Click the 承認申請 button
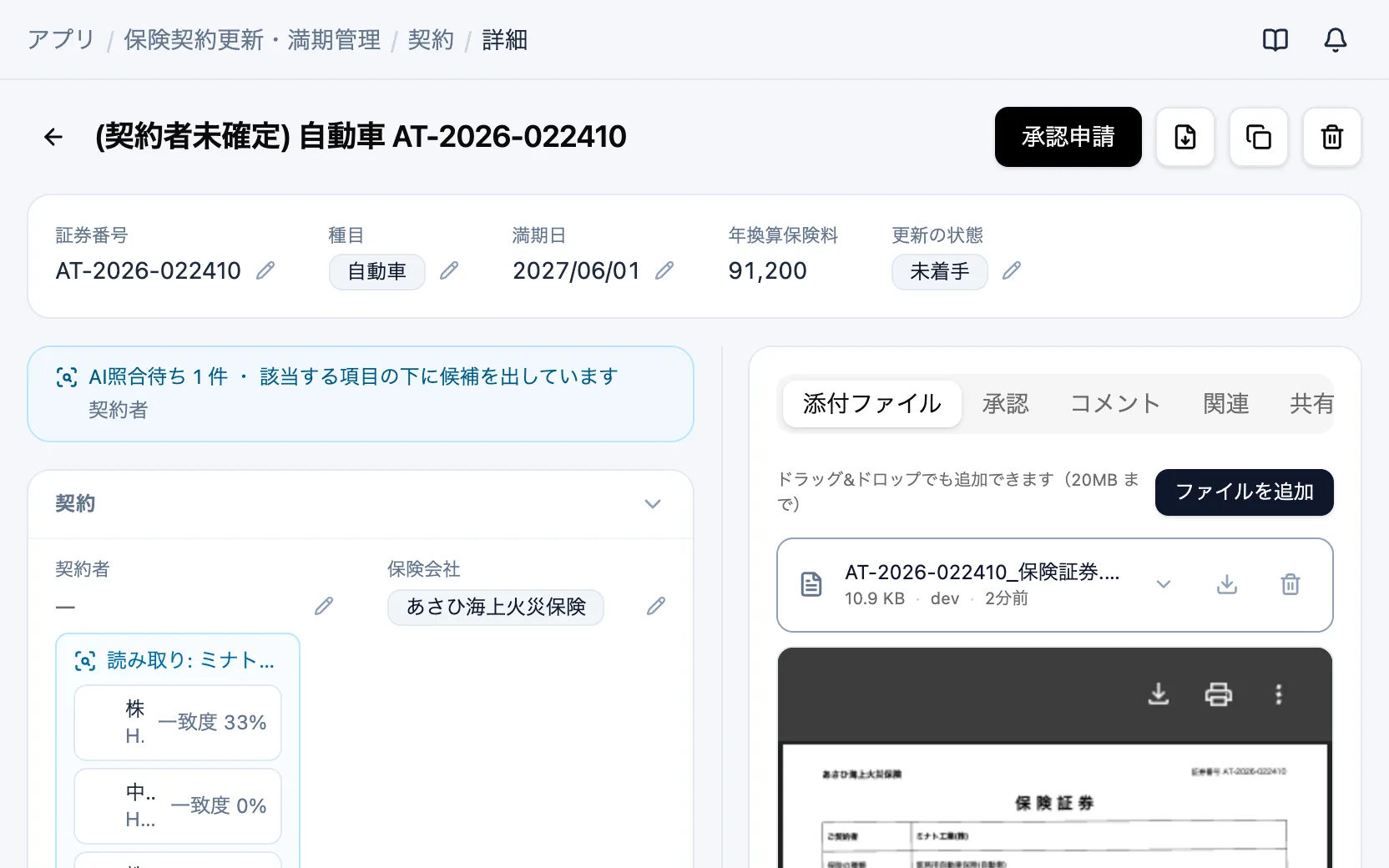 coord(1068,137)
